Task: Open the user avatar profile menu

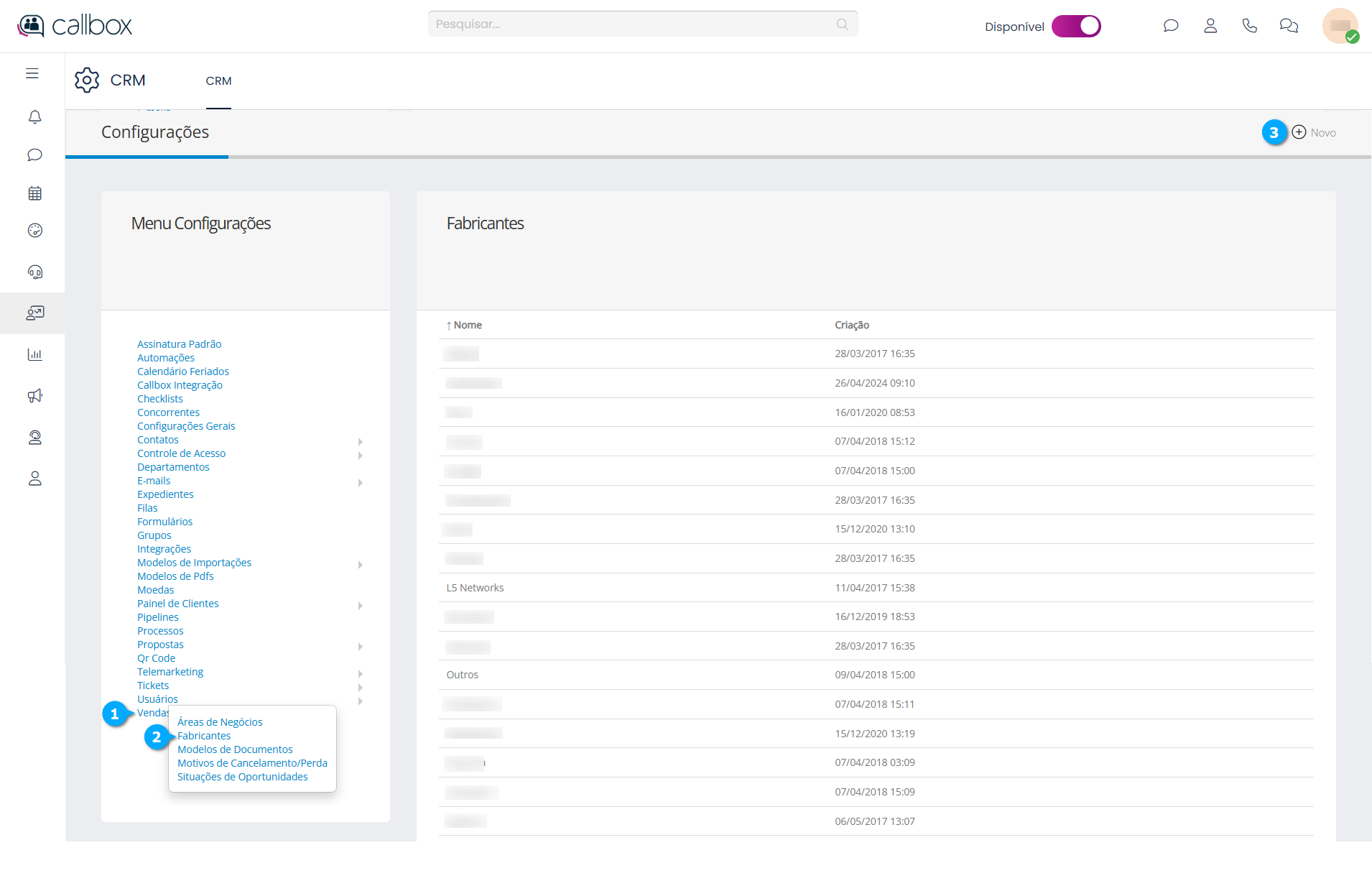Action: [1340, 26]
